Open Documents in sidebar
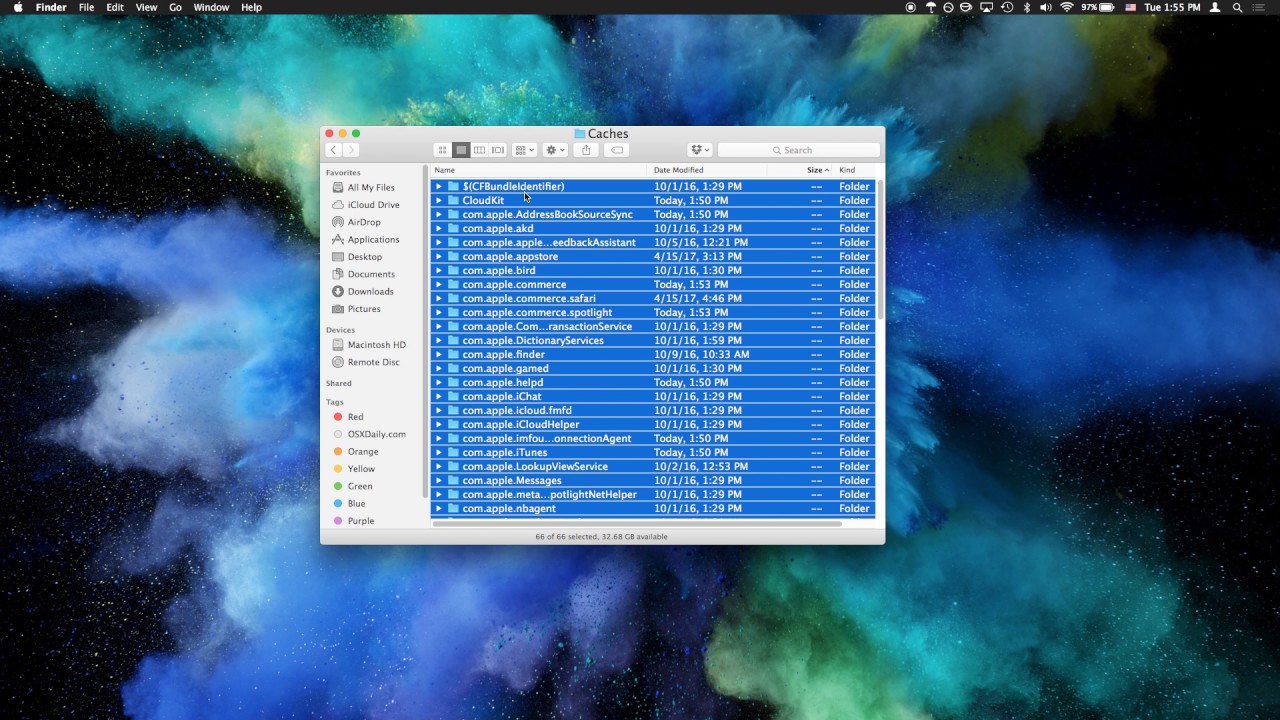1280x720 pixels. point(371,274)
